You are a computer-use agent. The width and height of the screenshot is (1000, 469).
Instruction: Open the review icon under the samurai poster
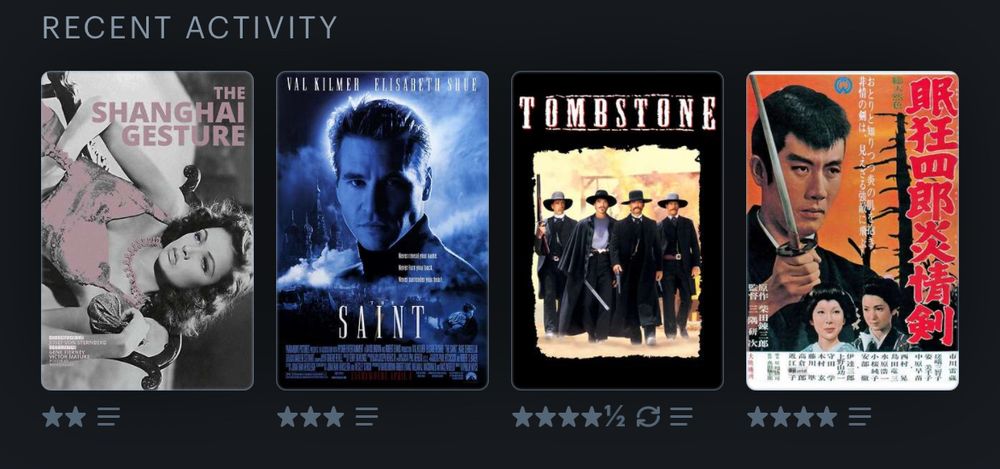(860, 417)
